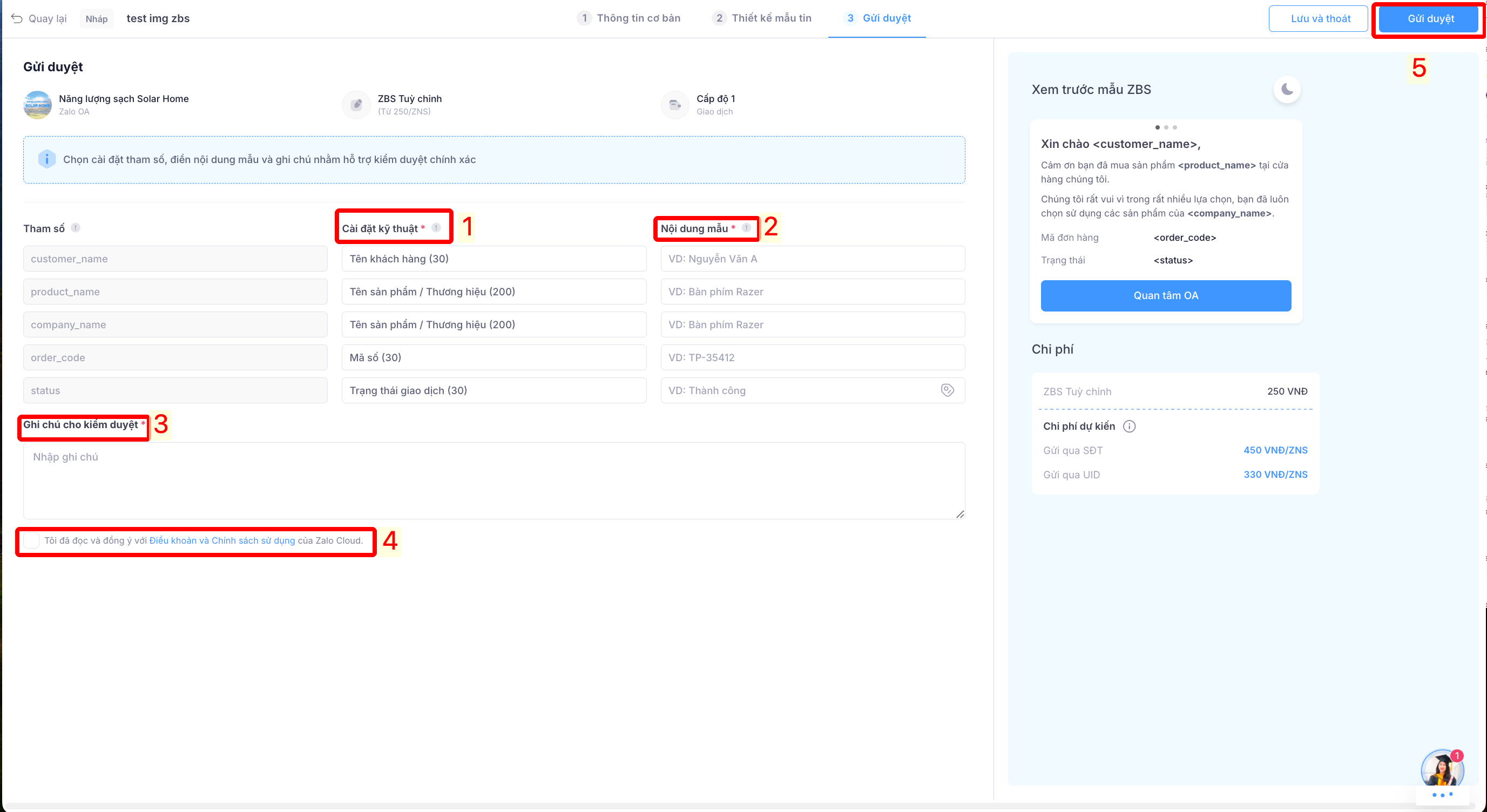Click info icon beside Nội dung mẫu
The image size is (1487, 812).
click(x=746, y=228)
